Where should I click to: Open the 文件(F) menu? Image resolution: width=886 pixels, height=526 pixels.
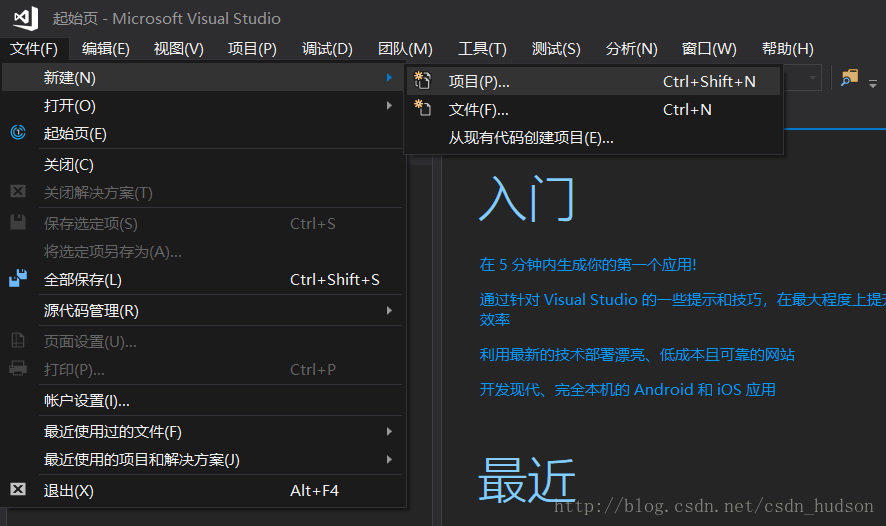pos(34,49)
